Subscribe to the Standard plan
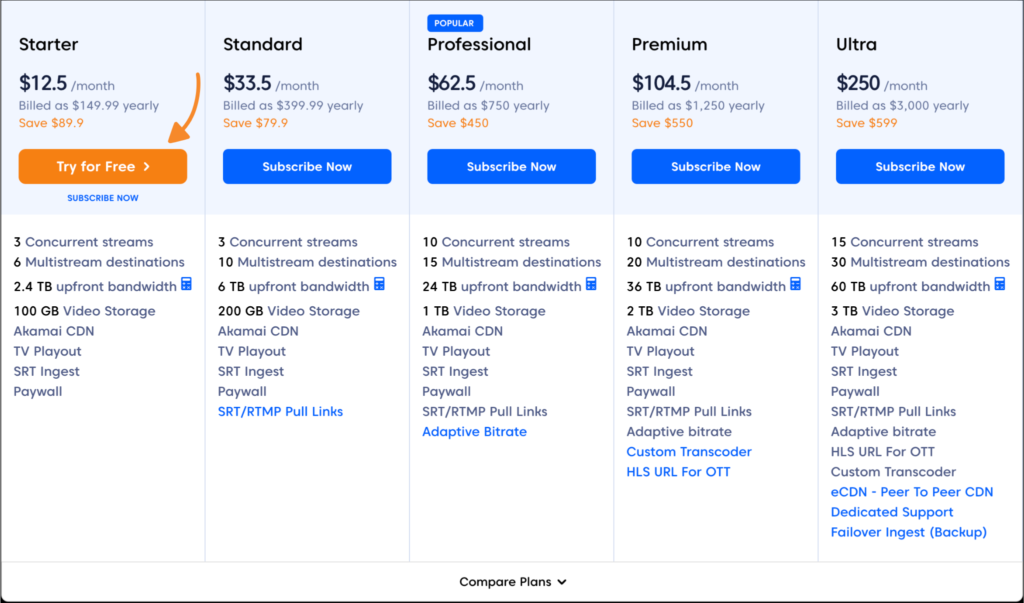This screenshot has height=603, width=1024. coord(307,167)
